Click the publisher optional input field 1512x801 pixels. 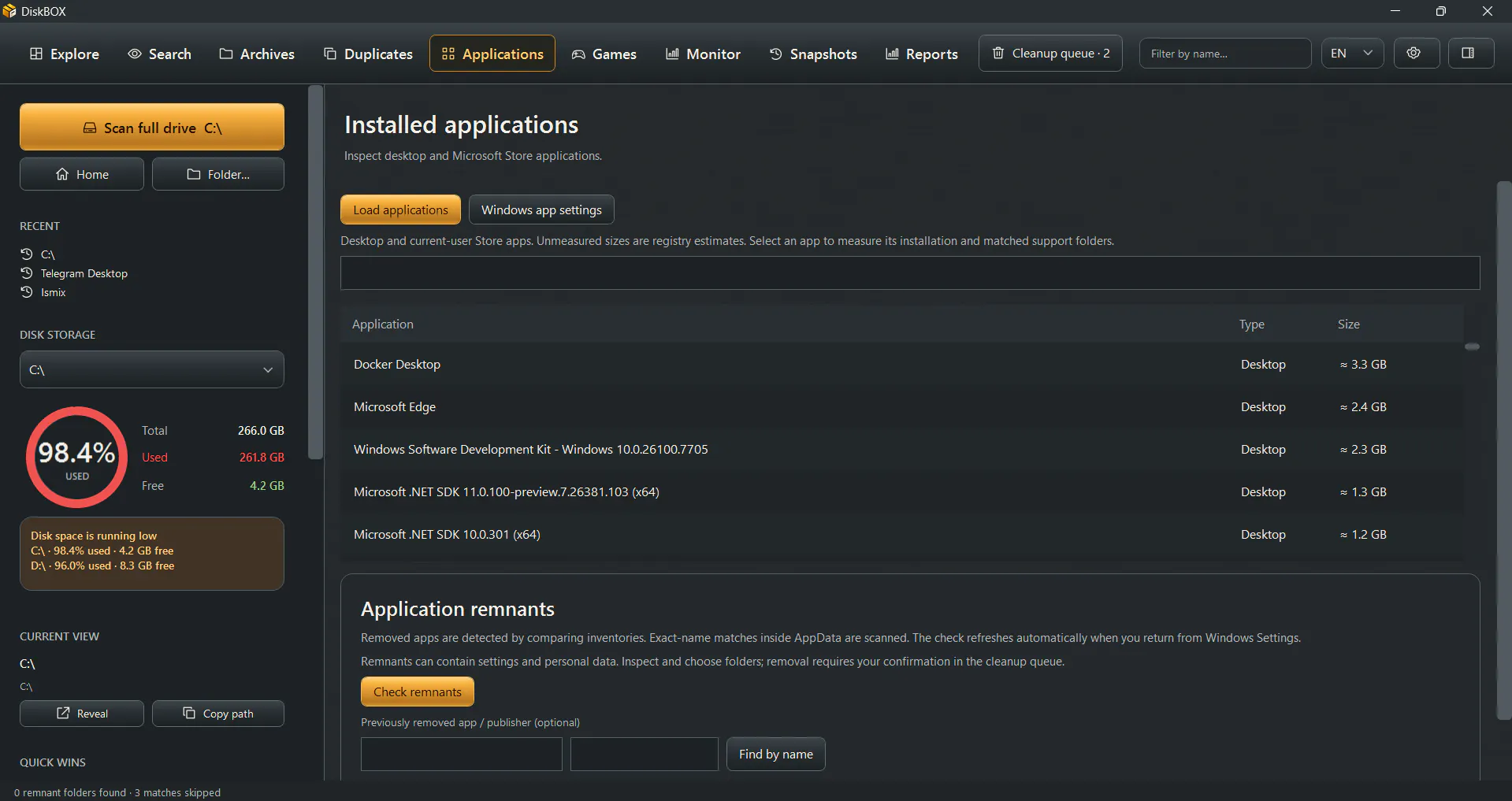click(x=645, y=754)
